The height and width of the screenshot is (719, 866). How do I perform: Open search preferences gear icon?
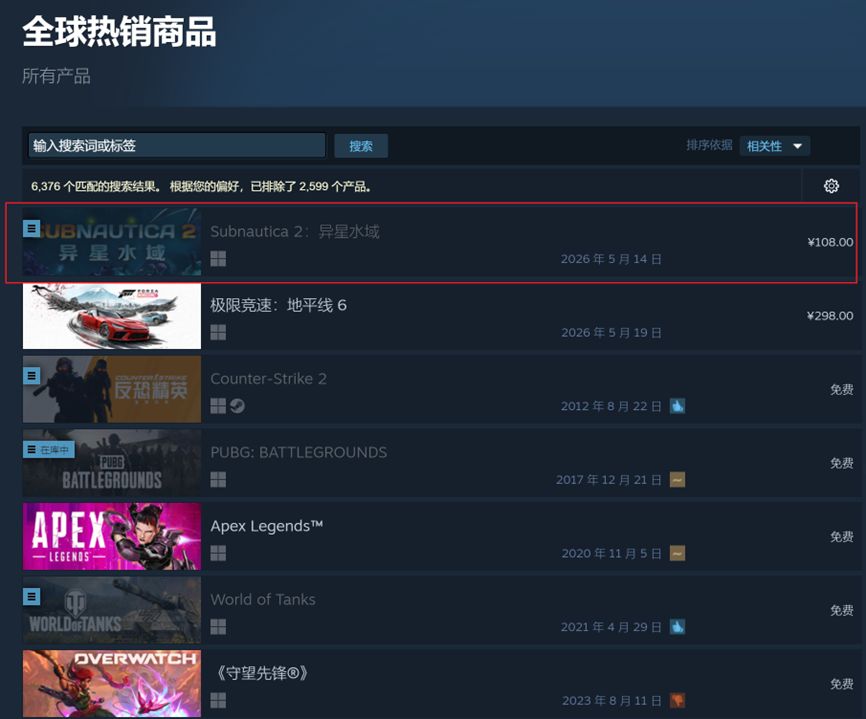pyautogui.click(x=831, y=186)
